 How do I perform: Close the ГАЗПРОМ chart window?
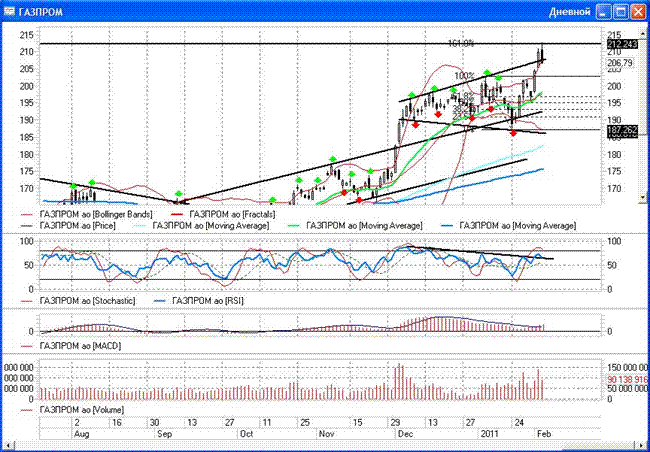pos(637,12)
